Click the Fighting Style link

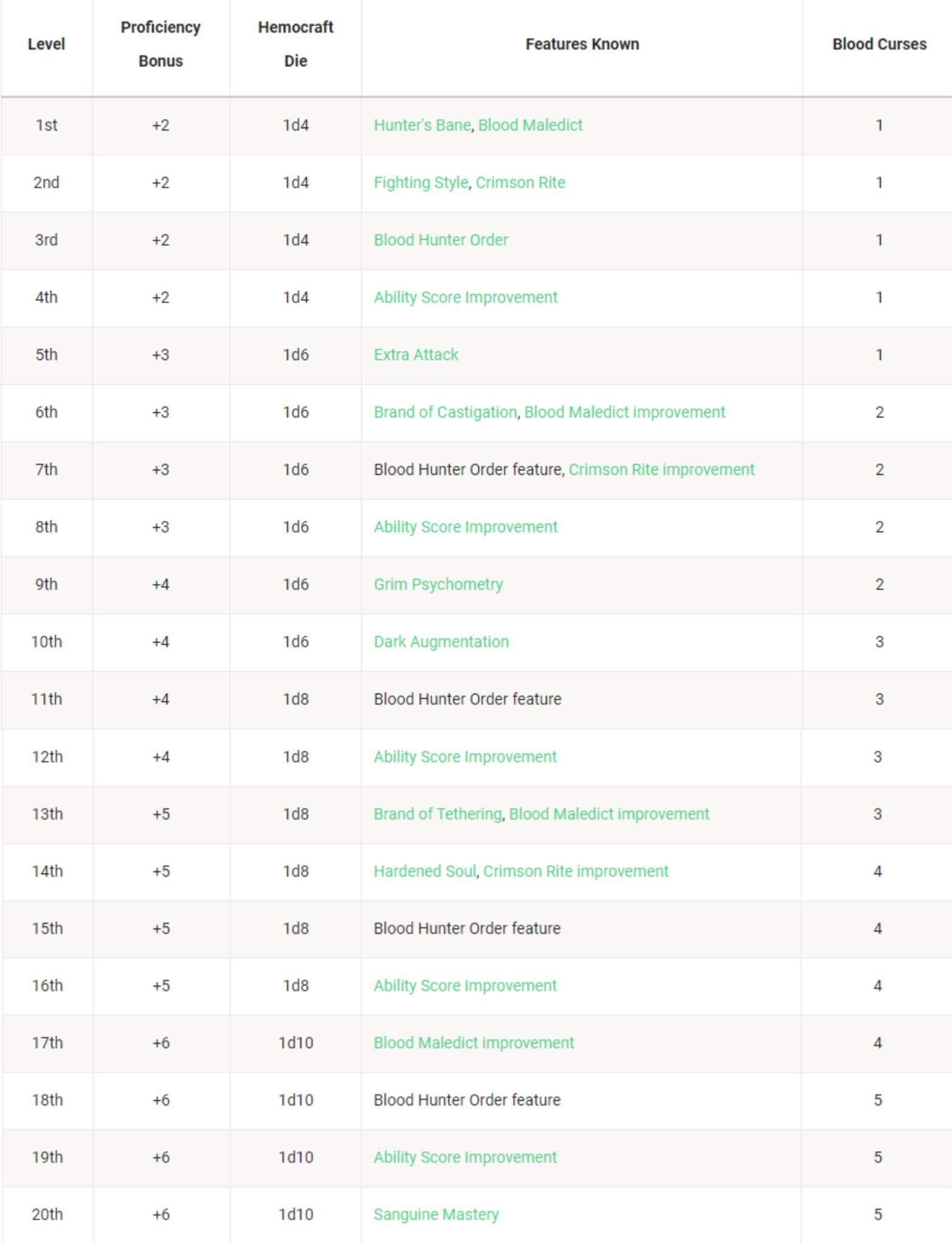coord(421,183)
